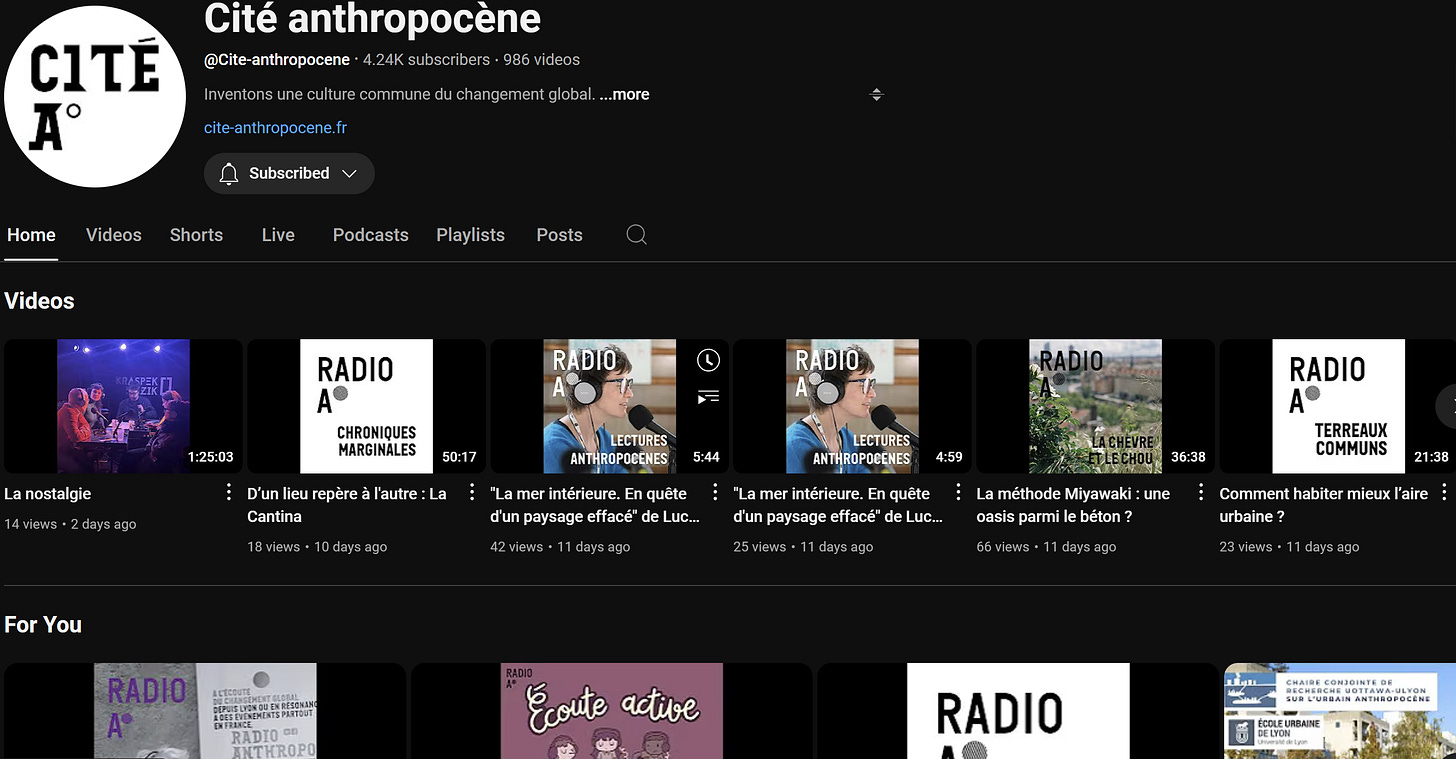This screenshot has width=1456, height=759.
Task: Click the For You section heading
Action: [43, 625]
